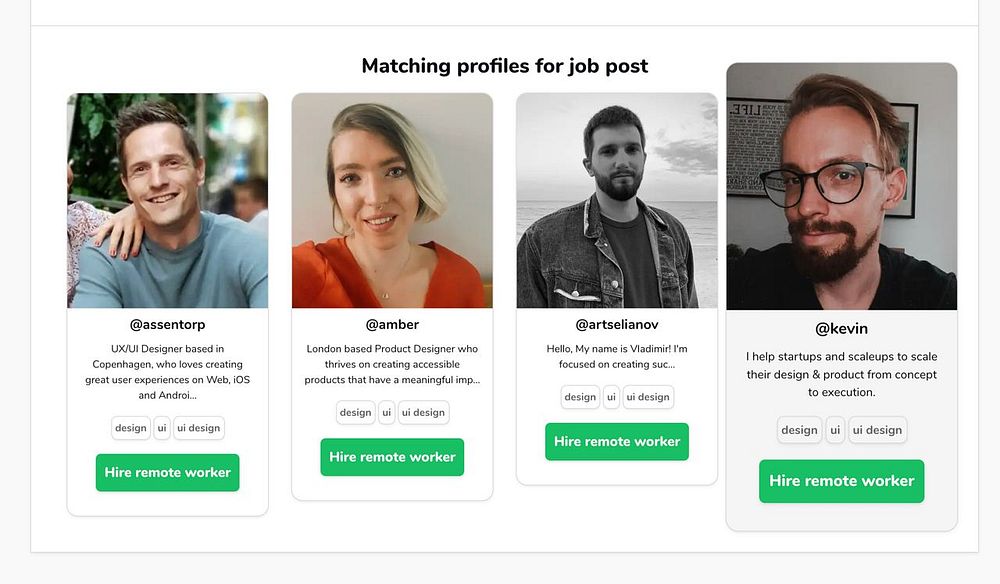The image size is (1000, 584).
Task: Open @artselianov's profile photo
Action: [x=617, y=200]
